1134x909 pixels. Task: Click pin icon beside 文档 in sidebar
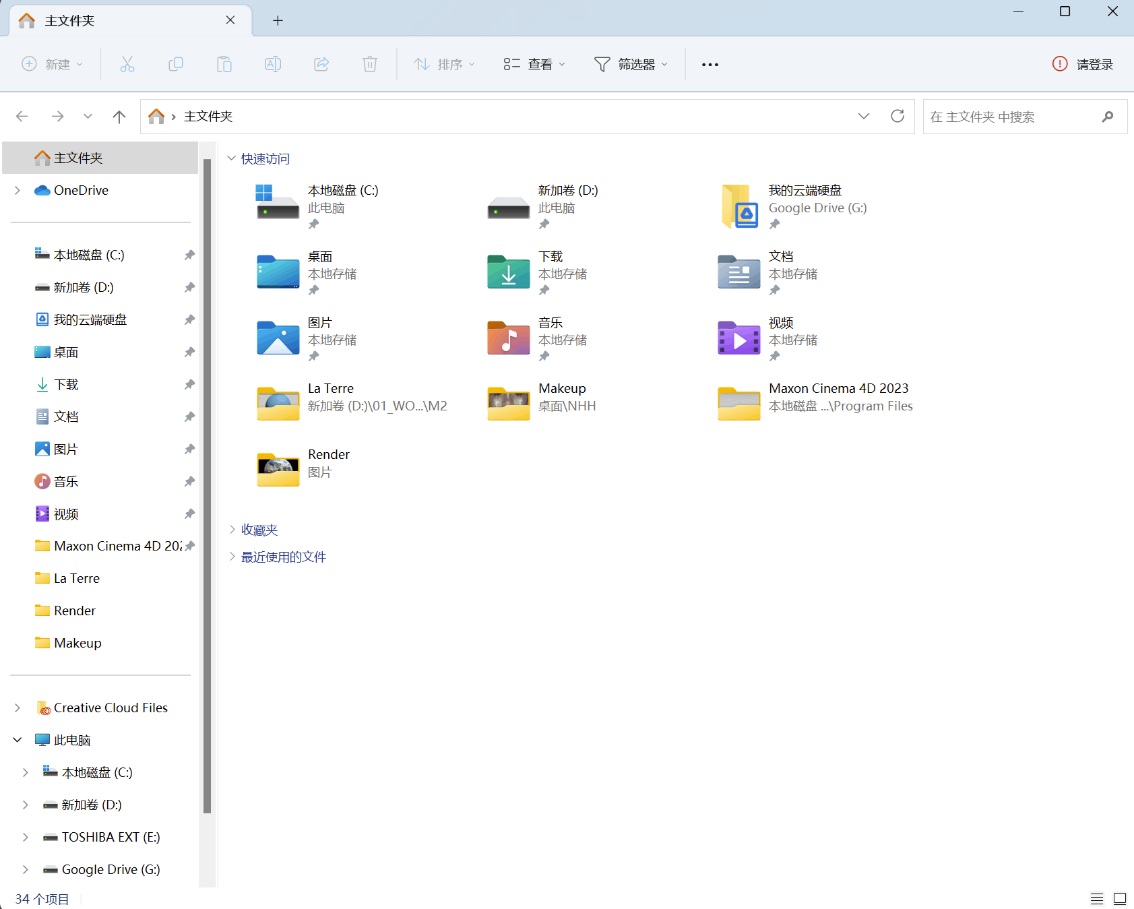coord(189,417)
